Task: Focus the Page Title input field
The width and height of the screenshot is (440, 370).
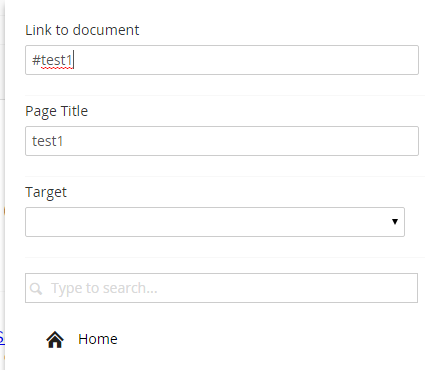Action: click(222, 141)
